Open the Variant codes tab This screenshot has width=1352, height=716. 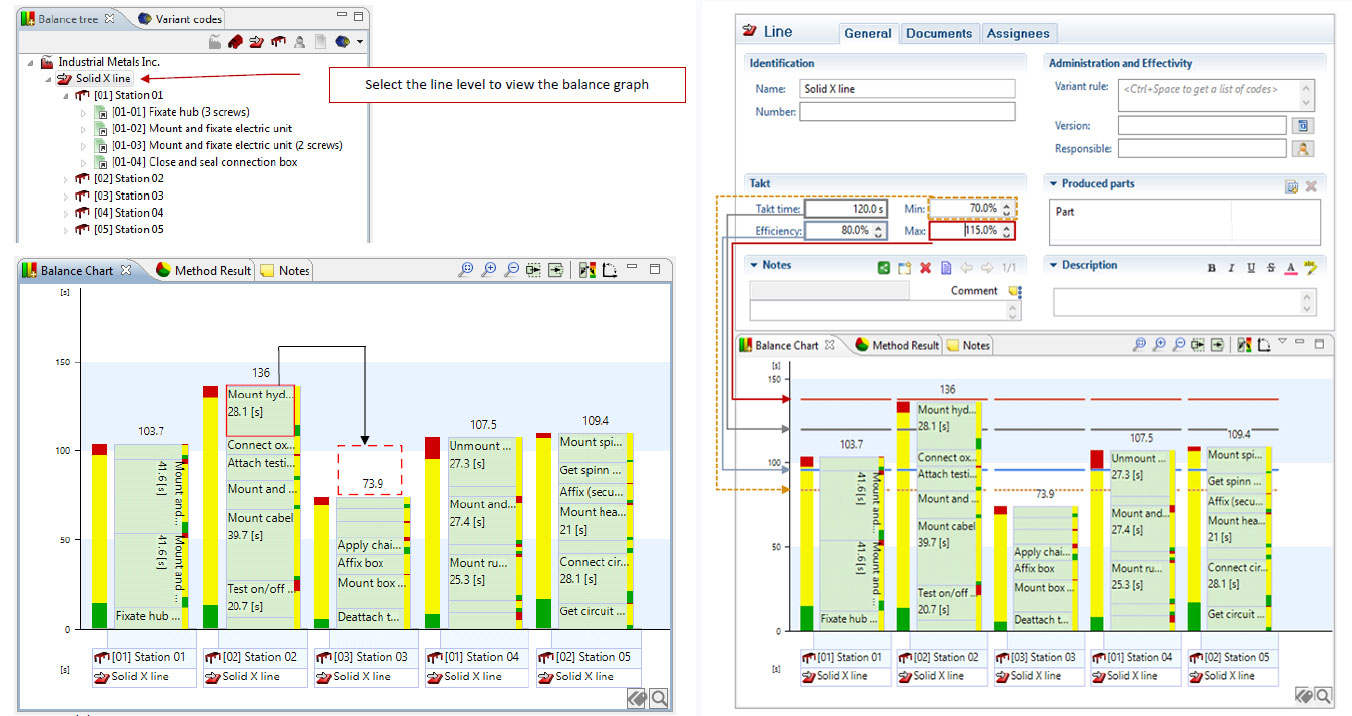187,19
